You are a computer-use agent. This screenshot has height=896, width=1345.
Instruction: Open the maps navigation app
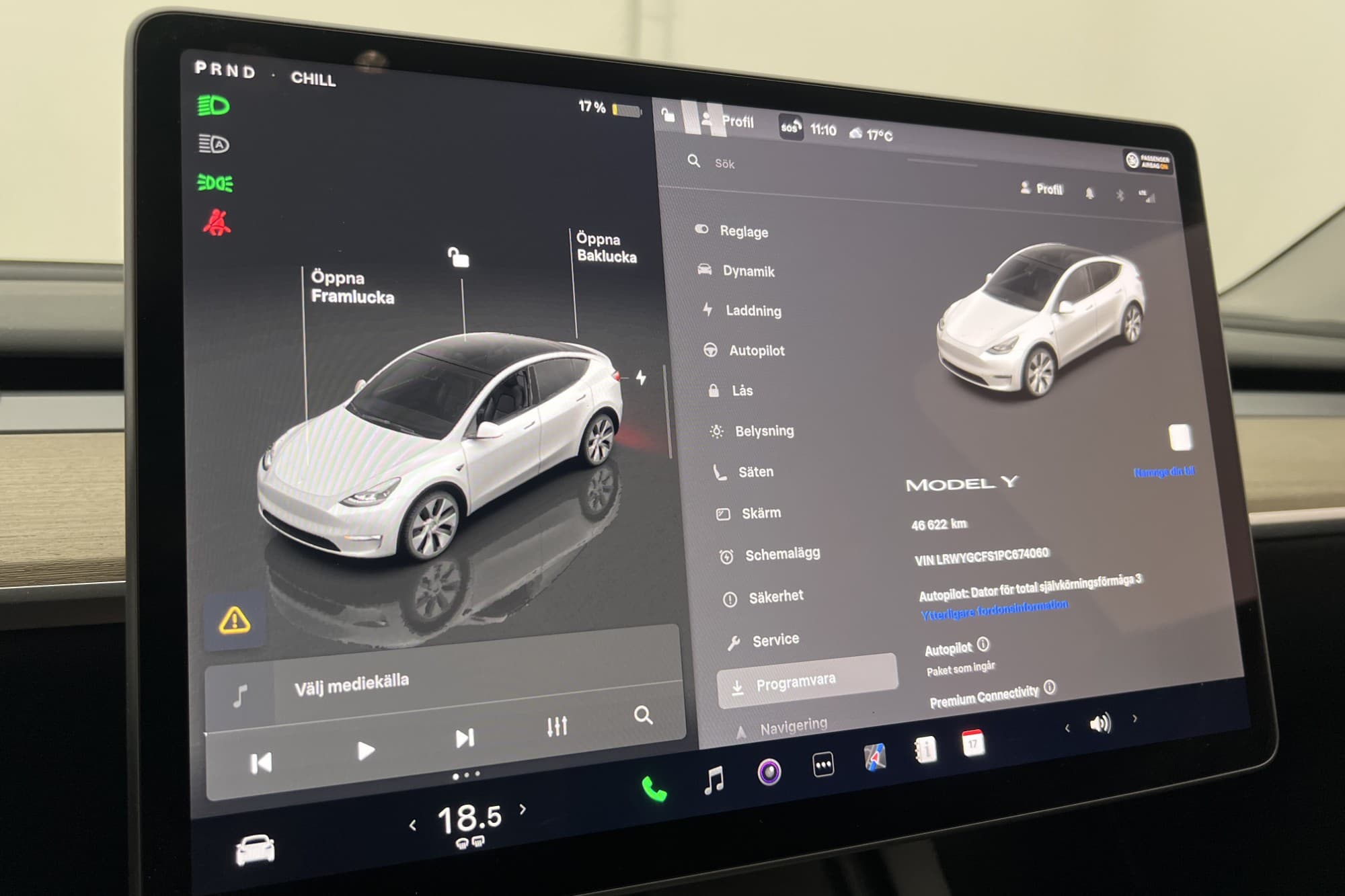coord(875,758)
